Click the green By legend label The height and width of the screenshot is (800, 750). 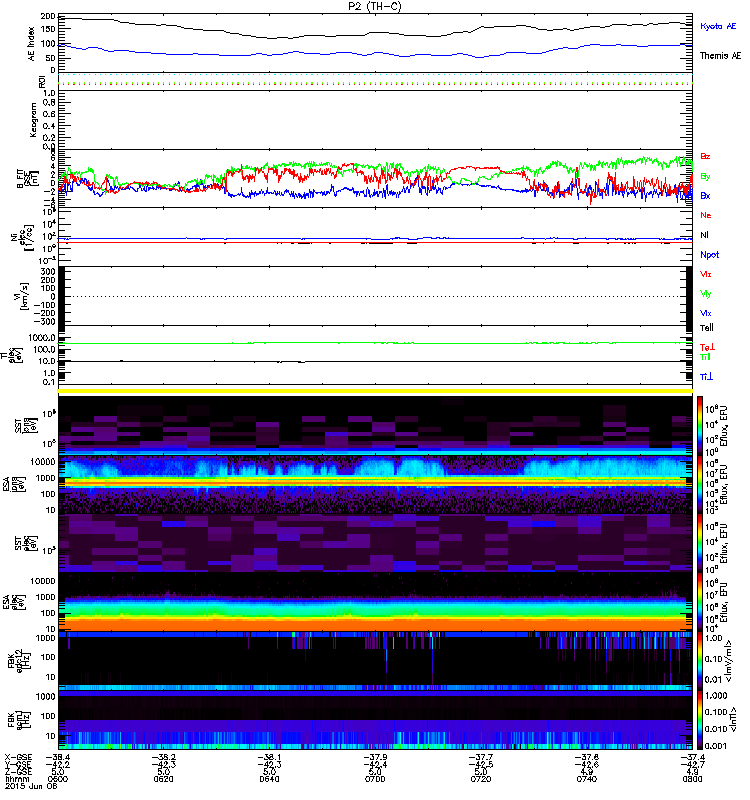[705, 176]
